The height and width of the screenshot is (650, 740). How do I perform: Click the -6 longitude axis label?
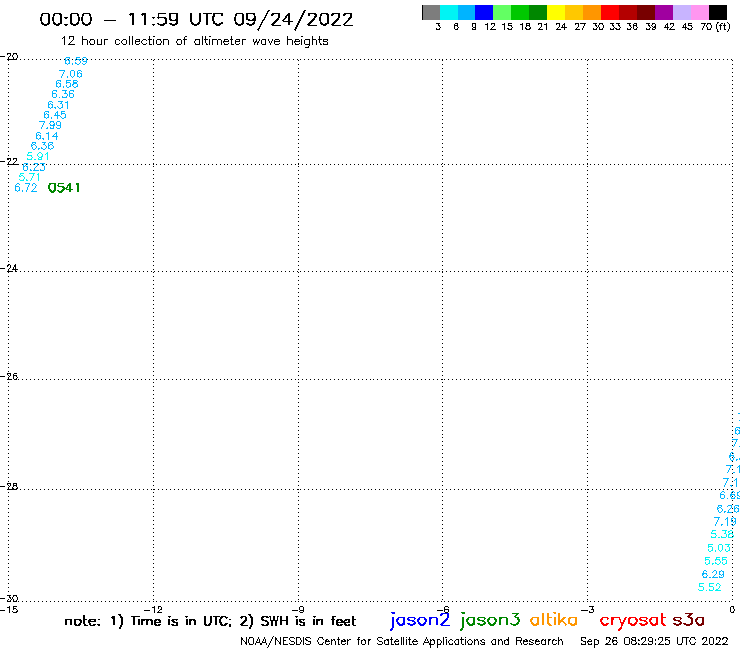point(443,609)
